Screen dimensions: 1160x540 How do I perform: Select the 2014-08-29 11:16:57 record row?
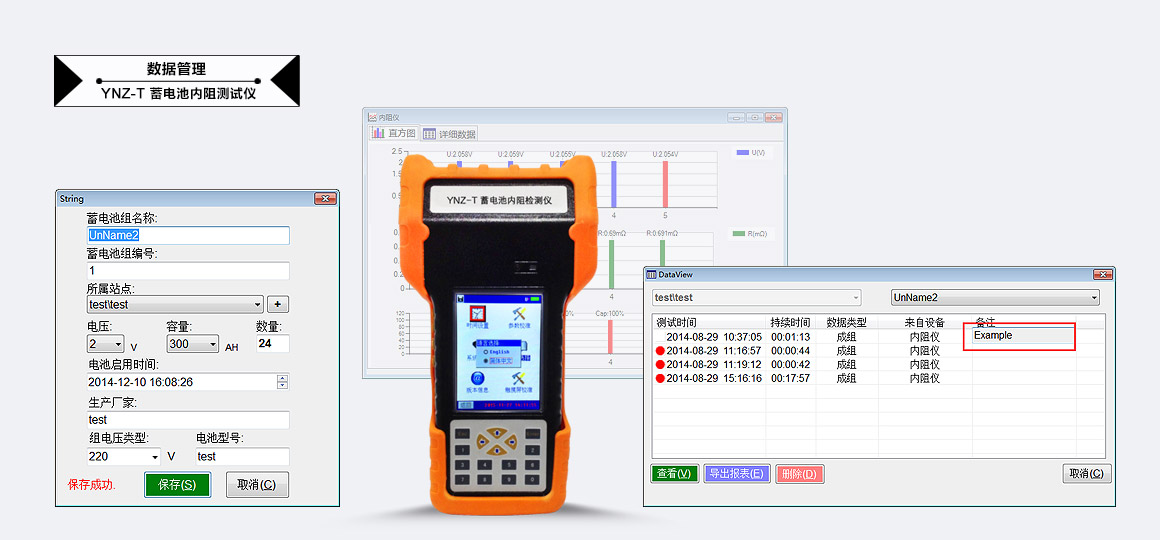(878, 351)
